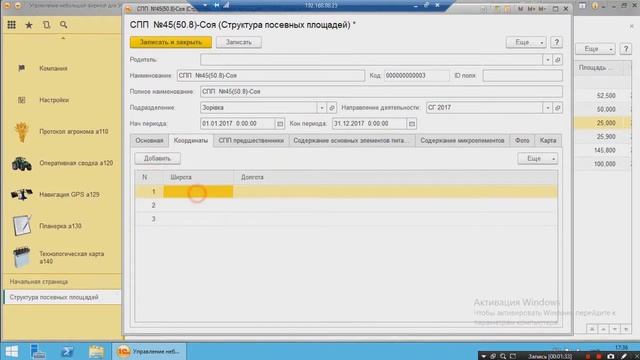The height and width of the screenshot is (360, 640).
Task: Open Родитель field link icon
Action: (x=558, y=60)
